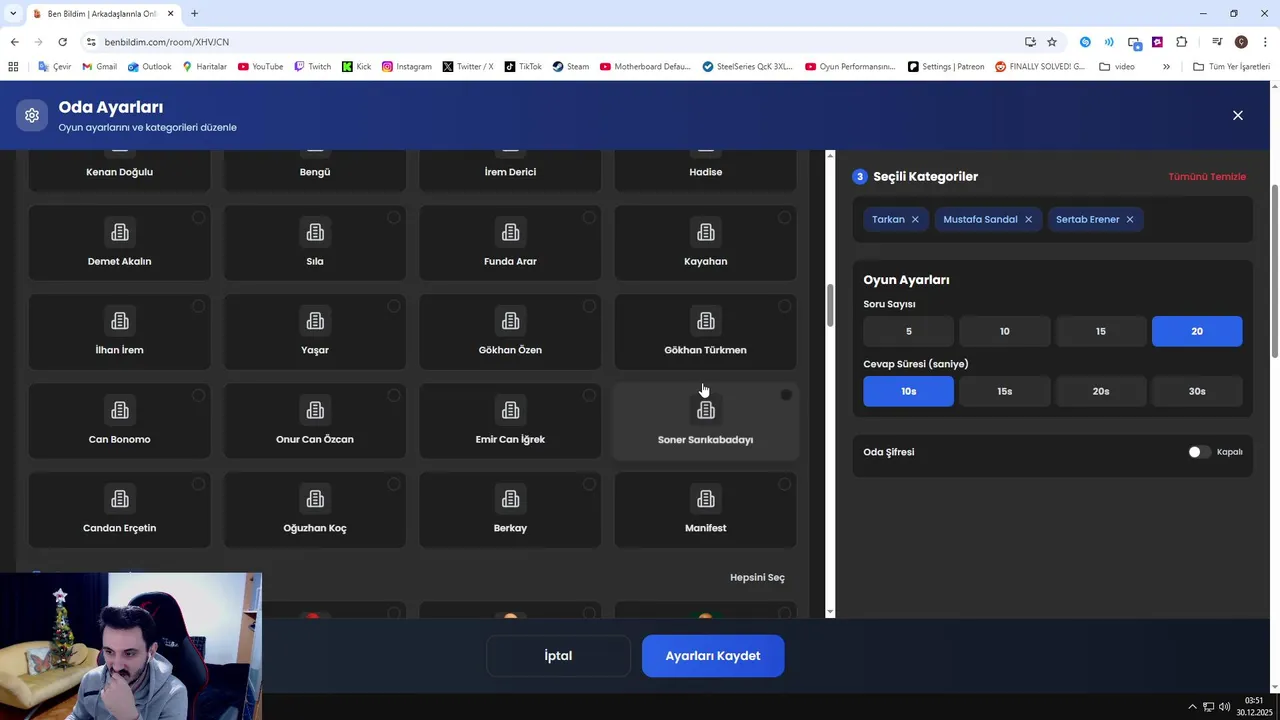
Task: Set question count to 10
Action: [x=1005, y=331]
